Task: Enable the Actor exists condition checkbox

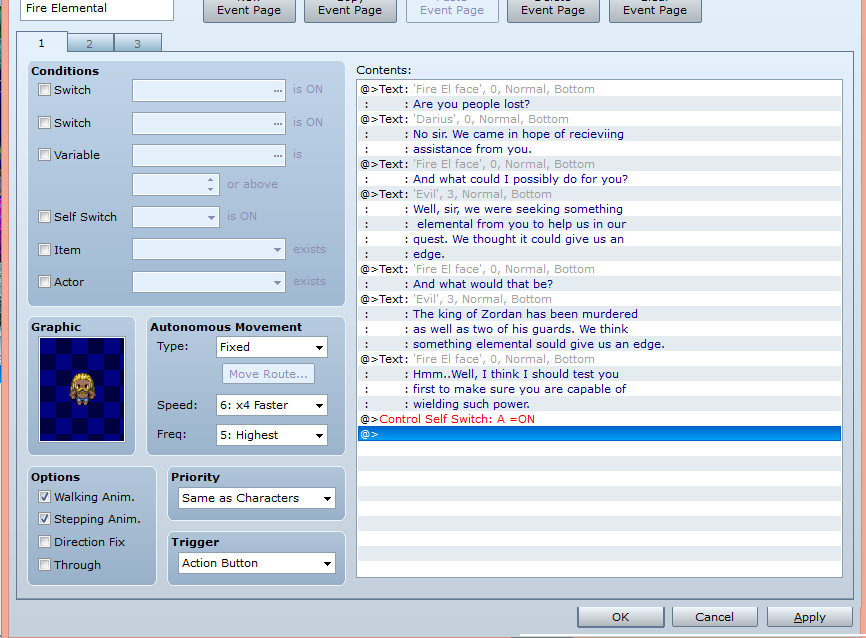Action: (x=44, y=282)
